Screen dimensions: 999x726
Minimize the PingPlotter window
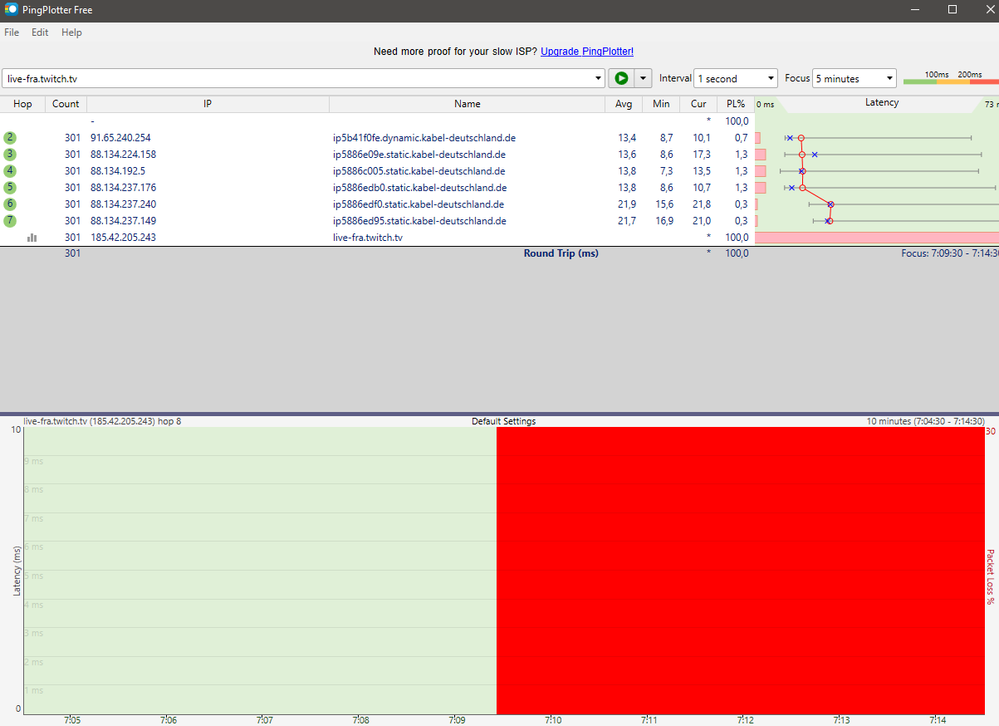915,10
